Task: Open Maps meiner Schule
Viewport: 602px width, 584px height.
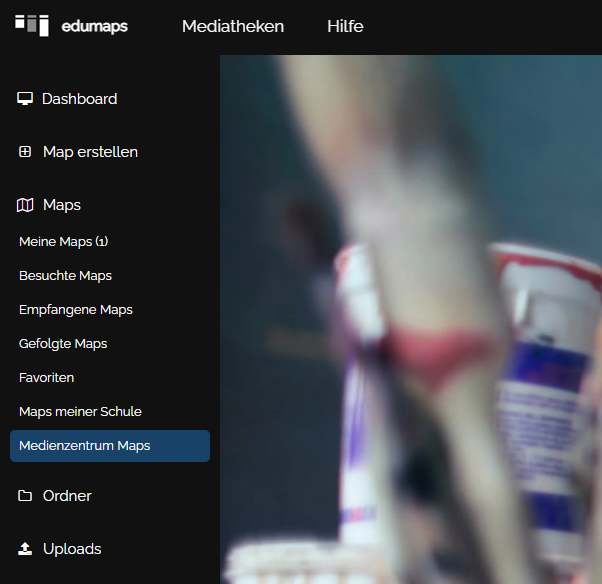Action: coord(80,412)
